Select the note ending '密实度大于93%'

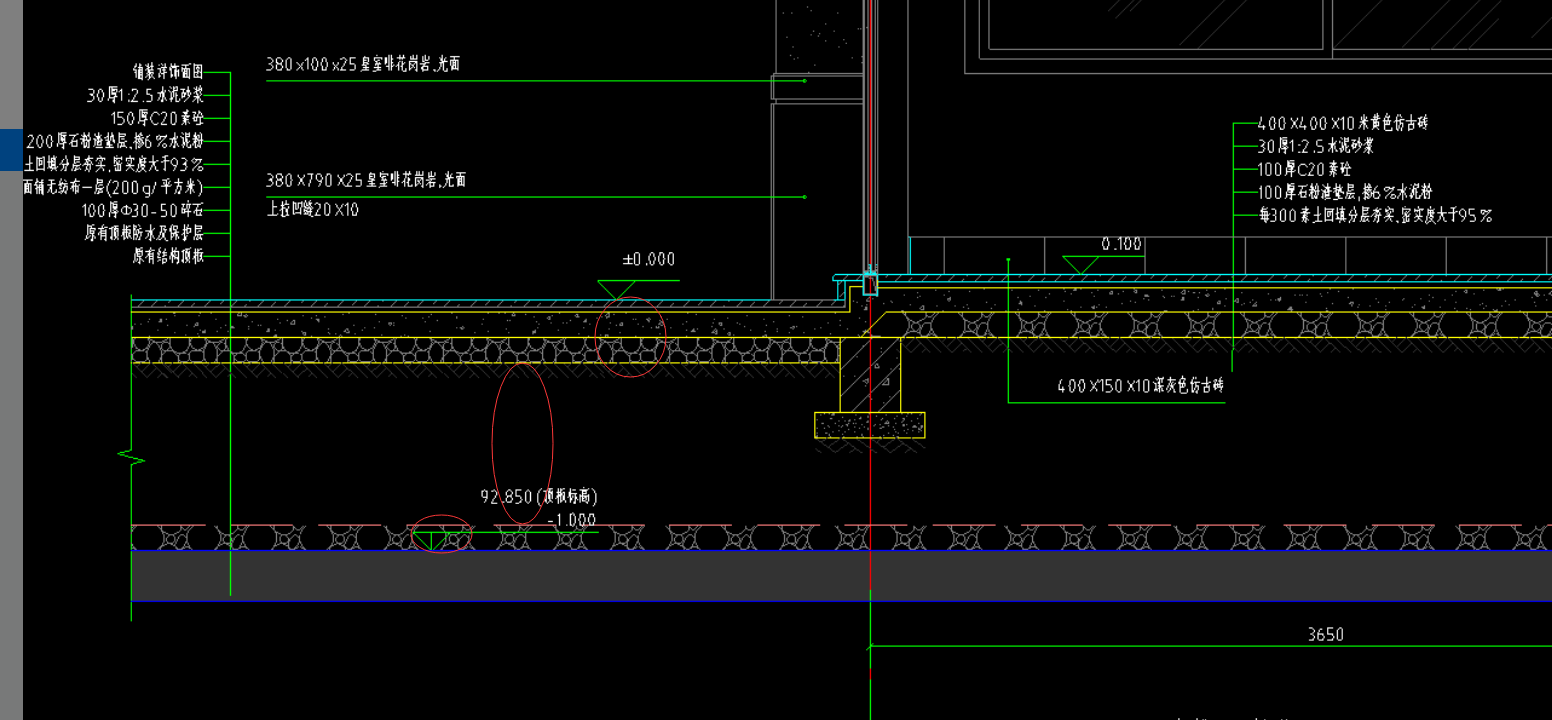tap(113, 164)
